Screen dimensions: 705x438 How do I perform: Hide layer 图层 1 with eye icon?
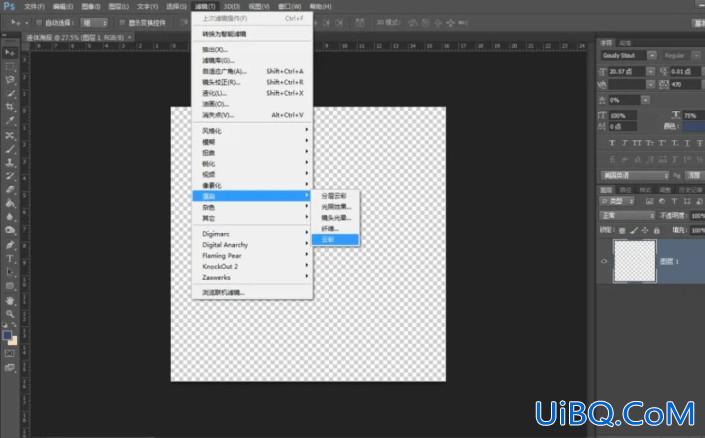point(604,261)
